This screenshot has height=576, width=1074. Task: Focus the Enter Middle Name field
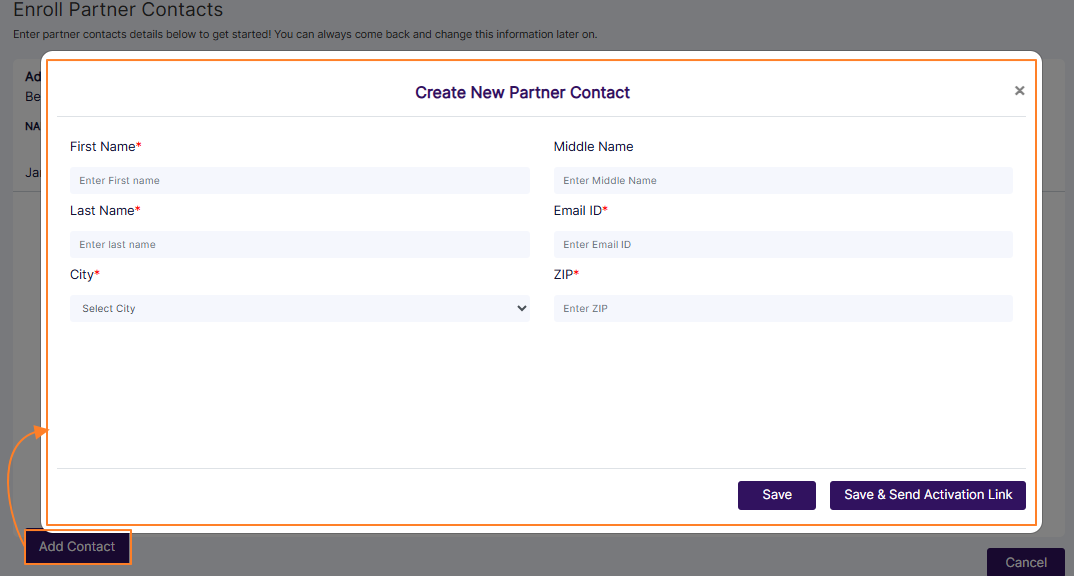[x=783, y=180]
